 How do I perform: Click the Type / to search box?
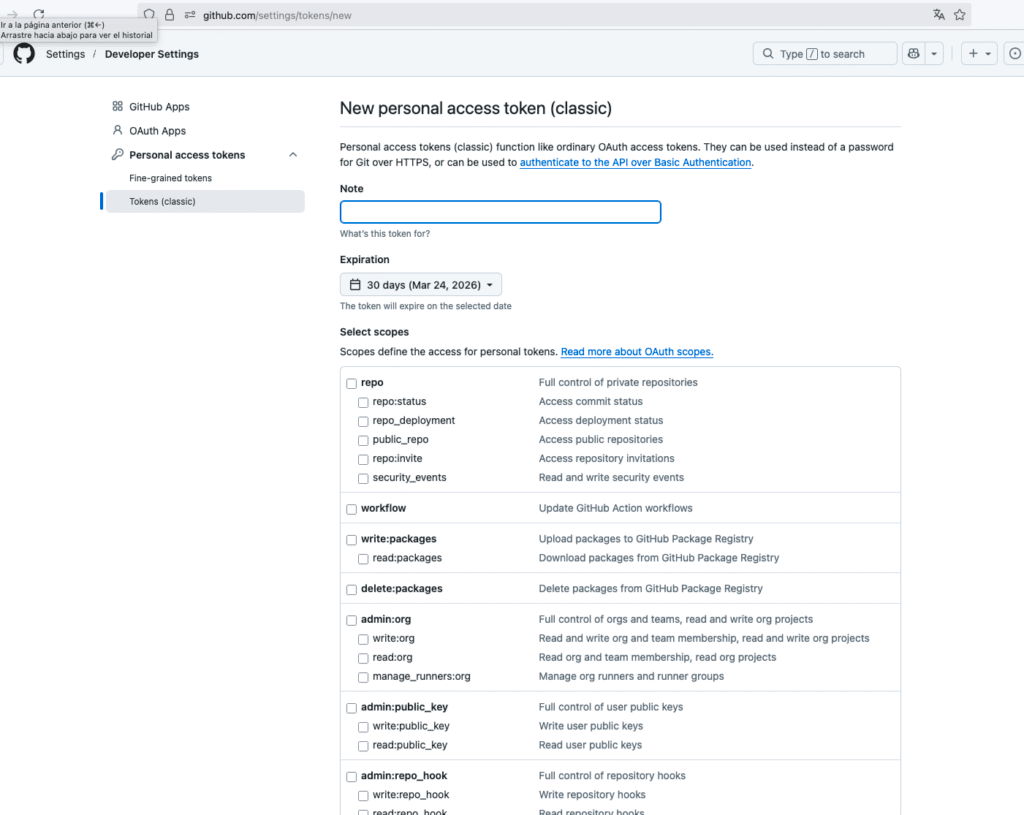click(824, 54)
